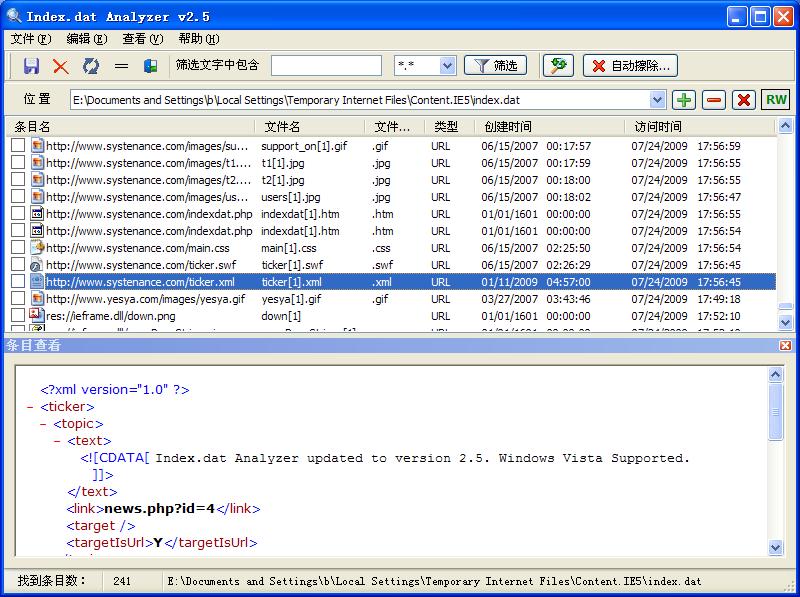Screen dimensions: 800x597
Task: Open the 帮助(H) menu
Action: pos(199,39)
